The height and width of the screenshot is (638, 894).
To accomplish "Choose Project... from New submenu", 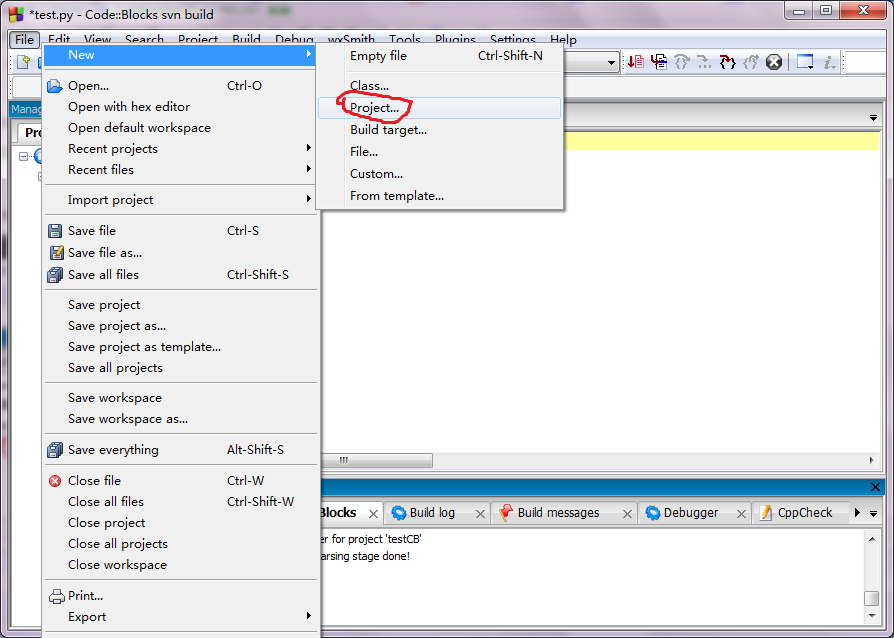I will pos(440,108).
